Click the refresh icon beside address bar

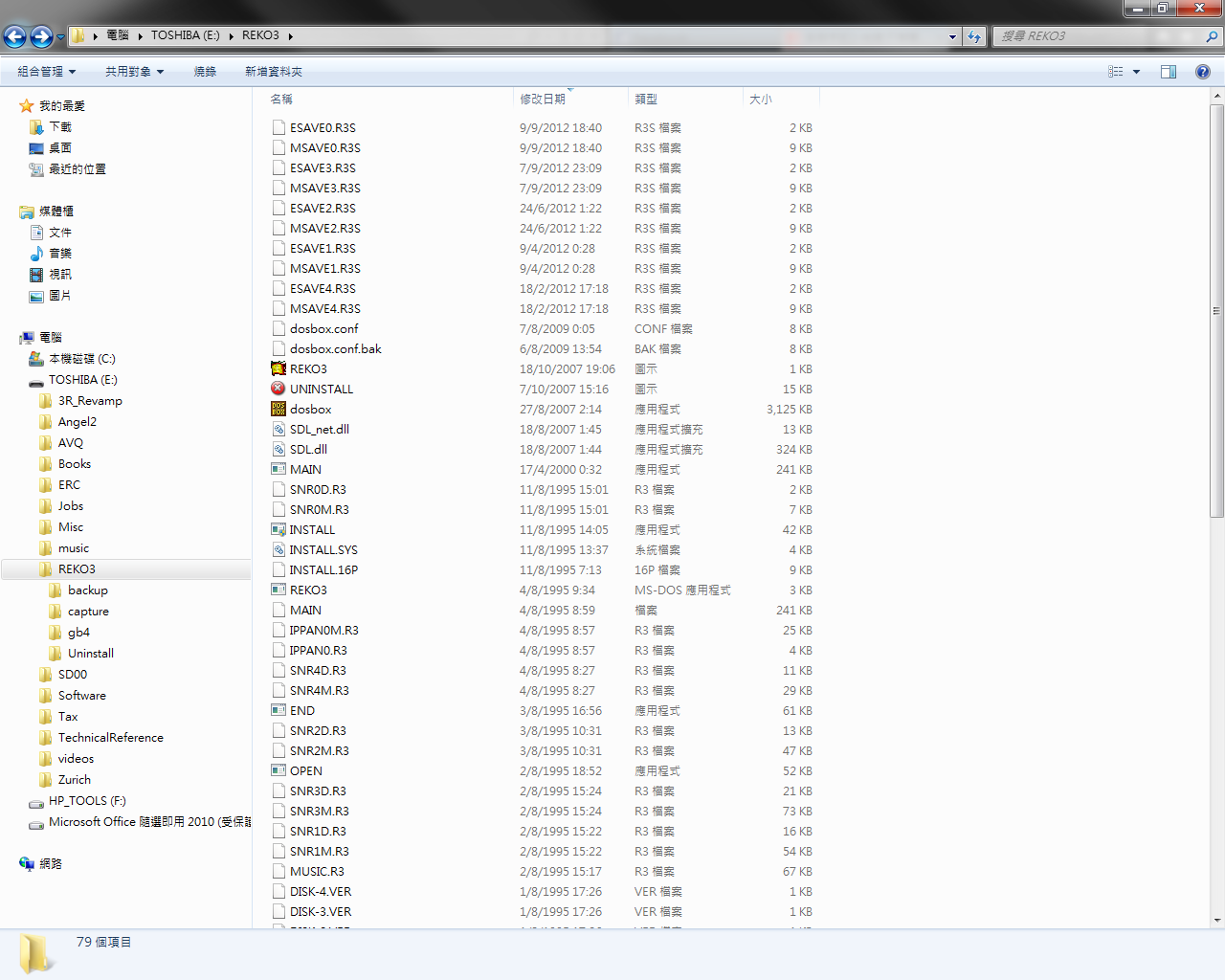pos(974,36)
